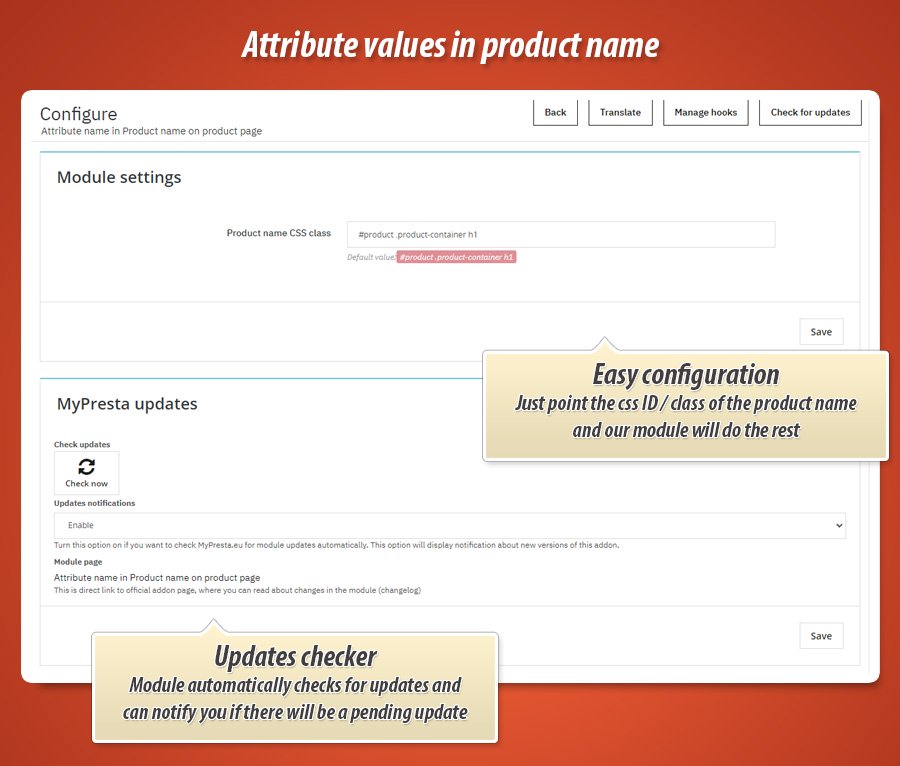Click the pink default value badge
The image size is (900, 766).
pos(456,257)
